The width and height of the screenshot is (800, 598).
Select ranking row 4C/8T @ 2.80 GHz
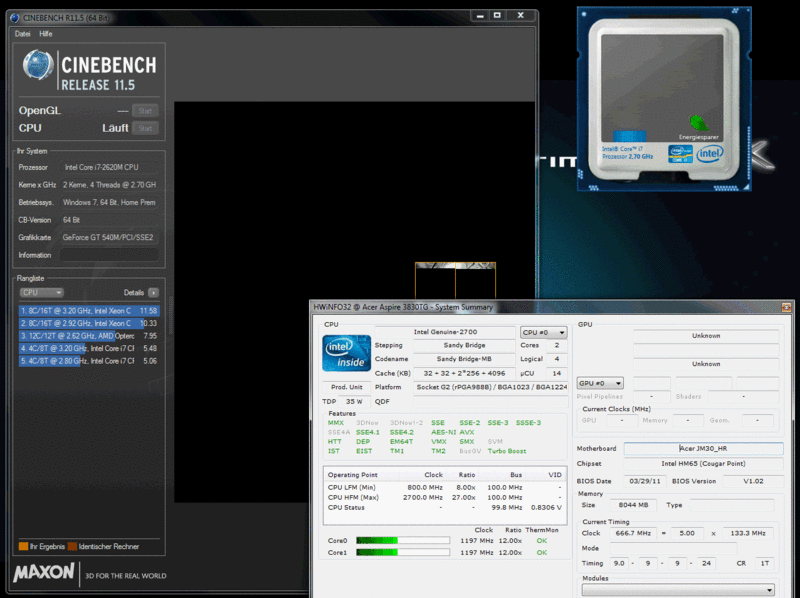(89, 361)
